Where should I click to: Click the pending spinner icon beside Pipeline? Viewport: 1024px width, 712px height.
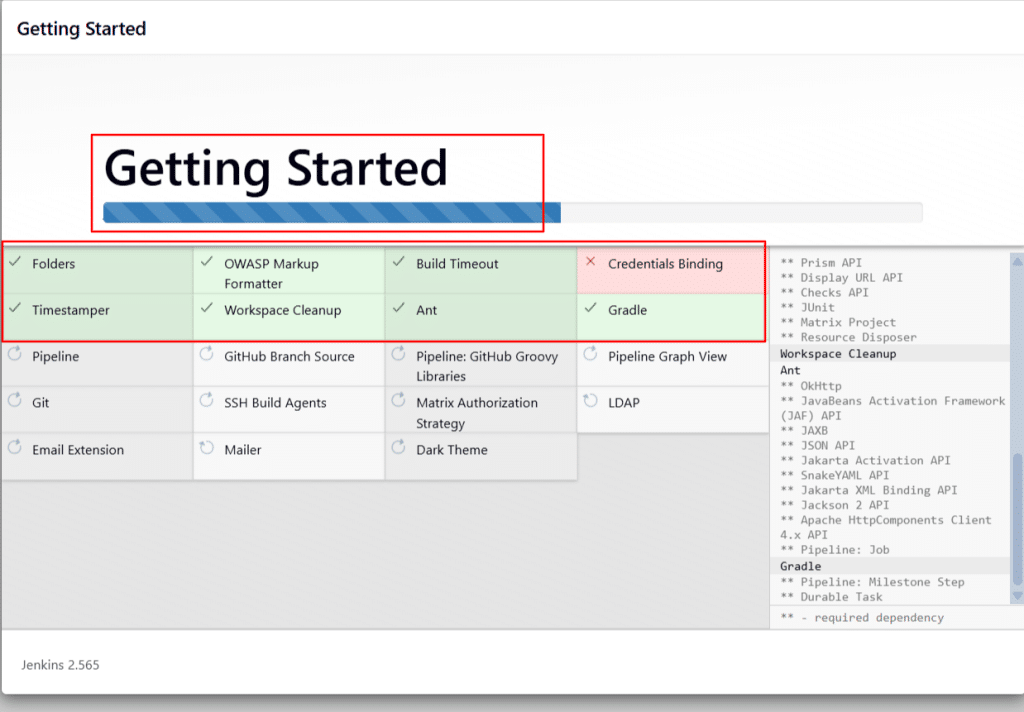pyautogui.click(x=15, y=354)
